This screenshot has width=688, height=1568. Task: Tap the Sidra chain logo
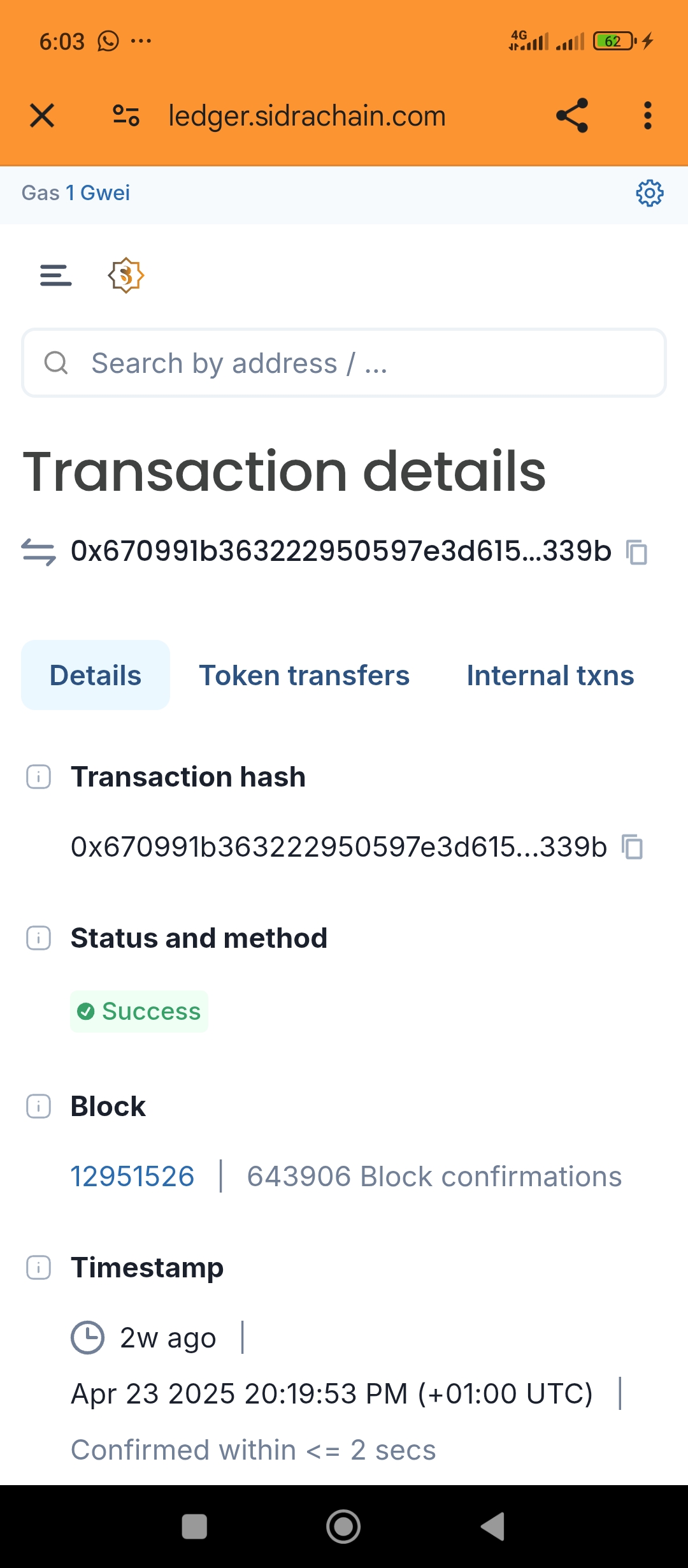click(125, 275)
